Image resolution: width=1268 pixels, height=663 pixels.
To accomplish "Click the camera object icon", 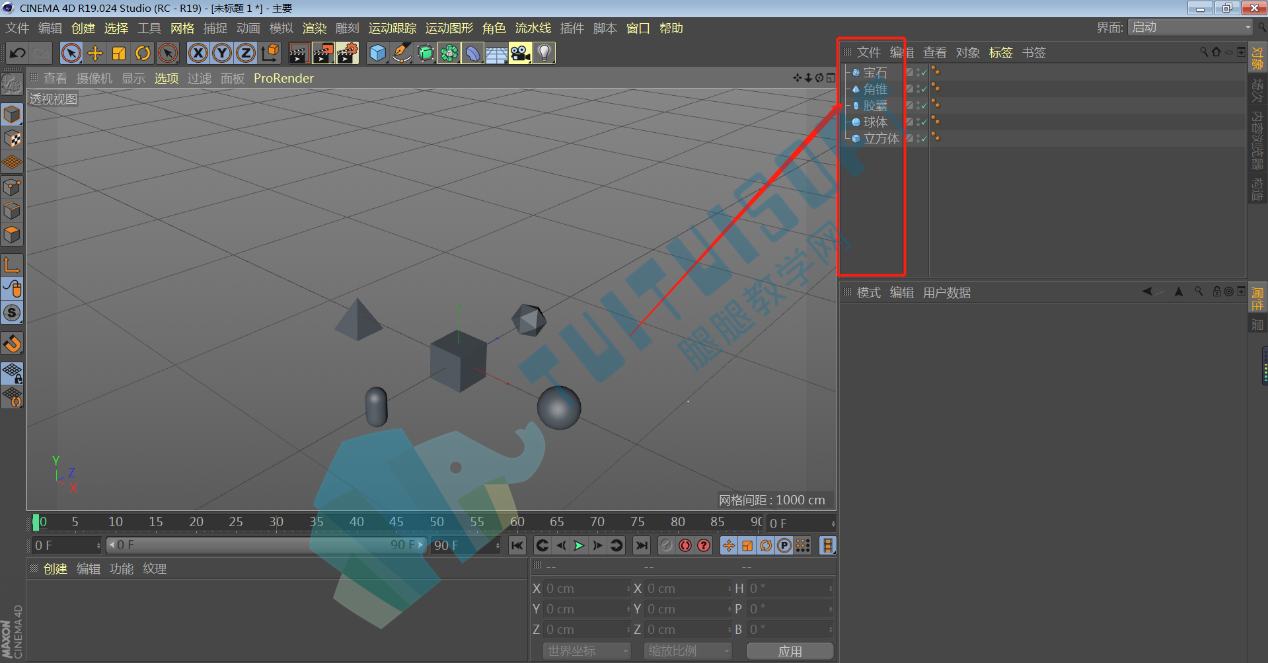I will click(520, 53).
